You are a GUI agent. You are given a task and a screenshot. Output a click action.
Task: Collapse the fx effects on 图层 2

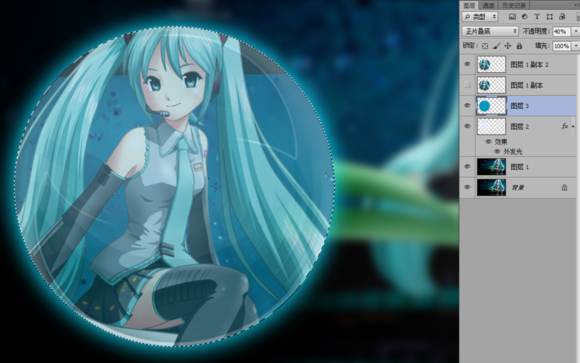[x=573, y=127]
